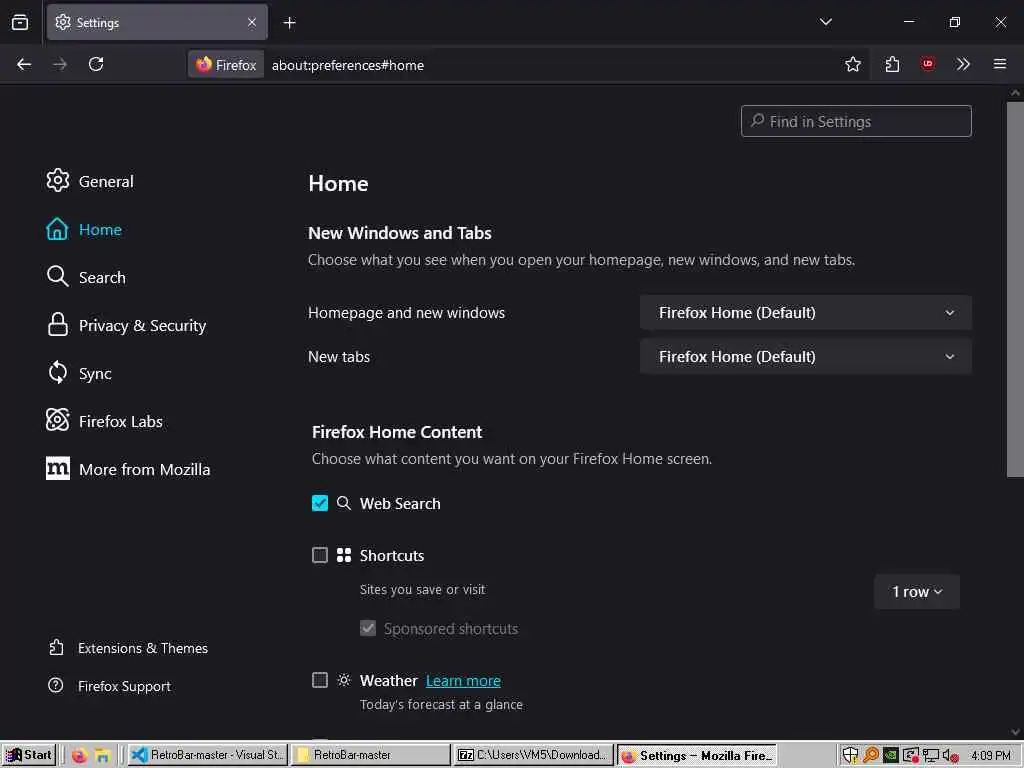Enable the Weather checkbox
Screen dimensions: 1024x768
click(x=320, y=680)
